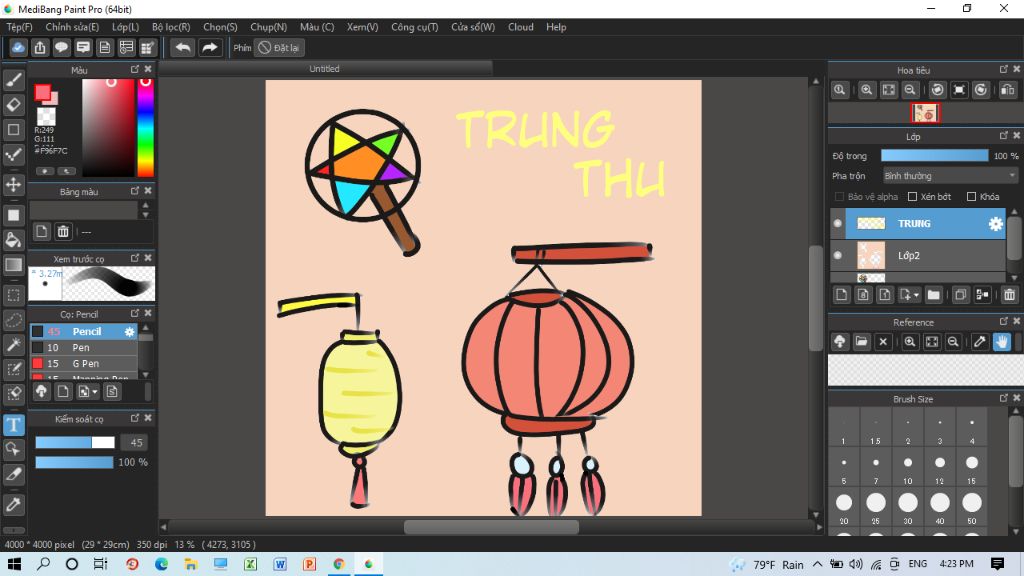The height and width of the screenshot is (576, 1024).
Task: Adjust the Độ trong opacity slider
Action: click(x=935, y=155)
